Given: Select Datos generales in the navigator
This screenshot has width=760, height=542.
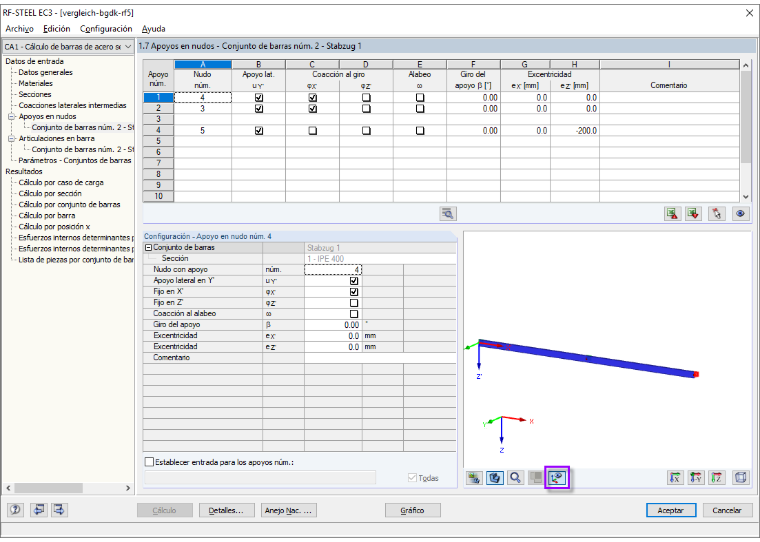Looking at the screenshot, I should tap(46, 72).
